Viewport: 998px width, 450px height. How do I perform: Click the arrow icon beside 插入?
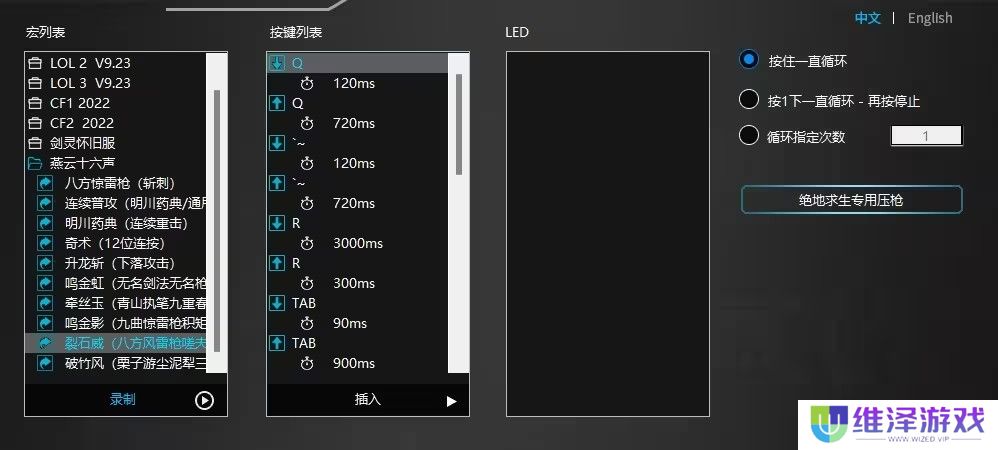coord(451,401)
